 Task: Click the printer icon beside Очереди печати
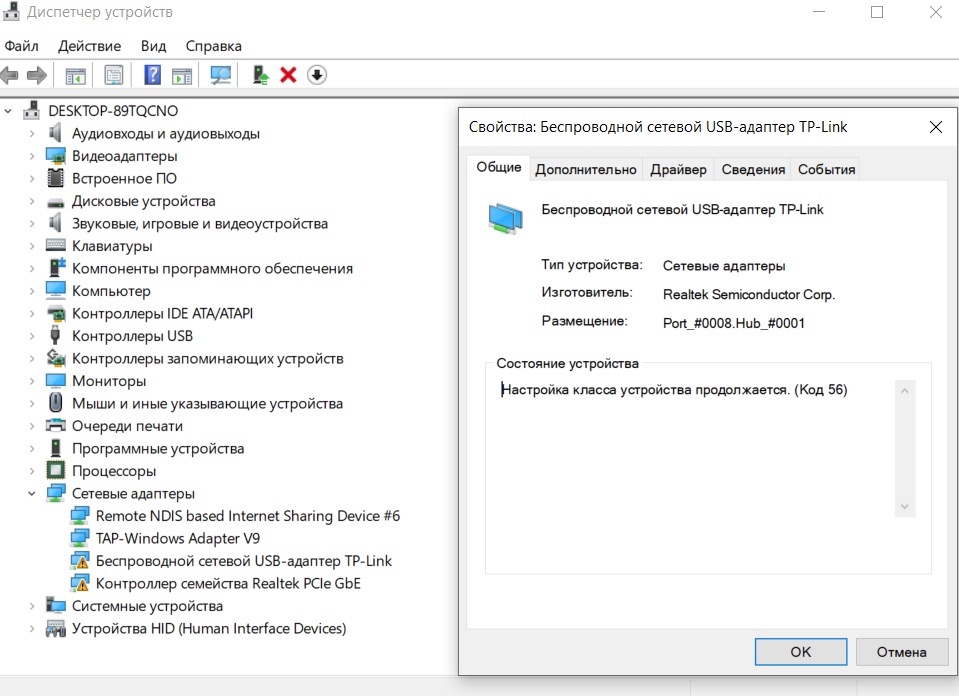(x=56, y=425)
